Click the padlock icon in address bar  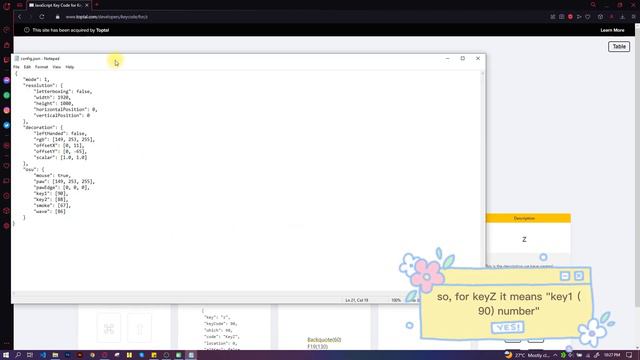tap(58, 17)
